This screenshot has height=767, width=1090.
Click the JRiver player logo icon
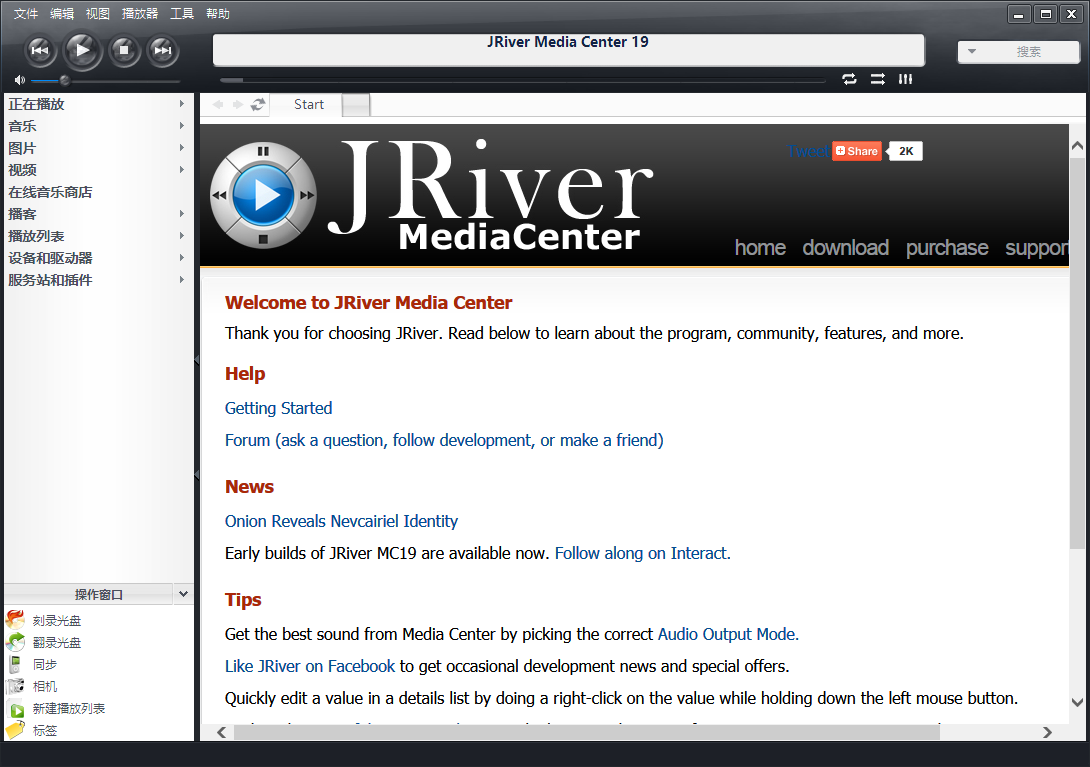pos(263,195)
